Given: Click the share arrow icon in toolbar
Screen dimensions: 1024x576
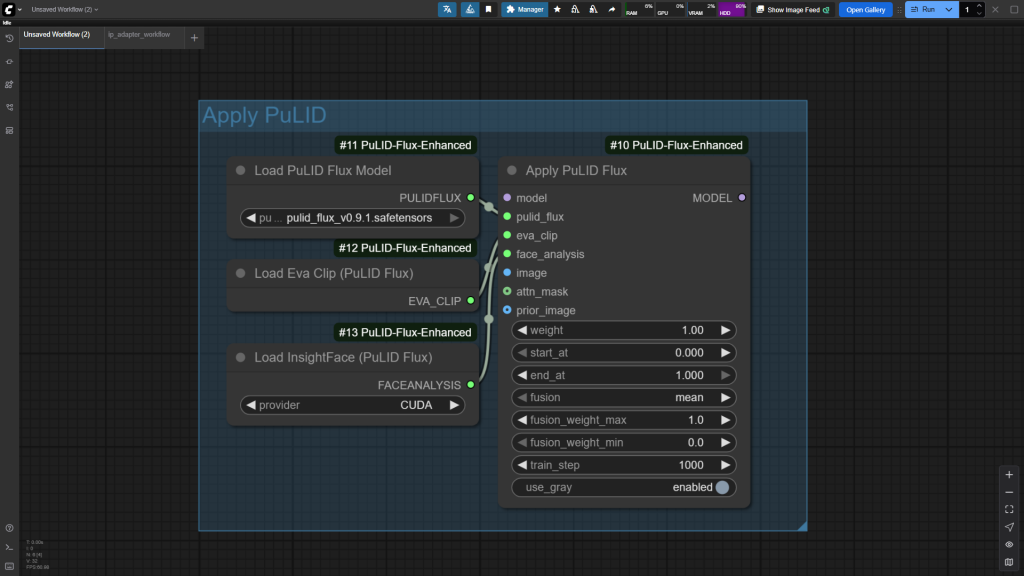Looking at the screenshot, I should coord(611,9).
